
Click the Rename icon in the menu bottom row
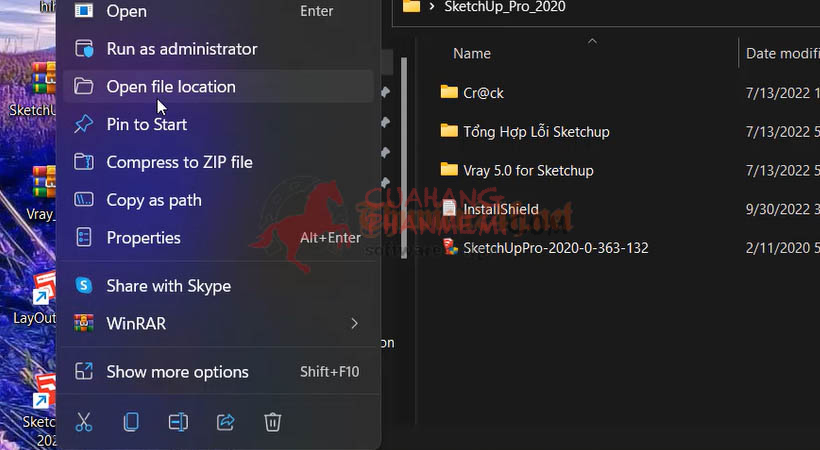point(178,422)
